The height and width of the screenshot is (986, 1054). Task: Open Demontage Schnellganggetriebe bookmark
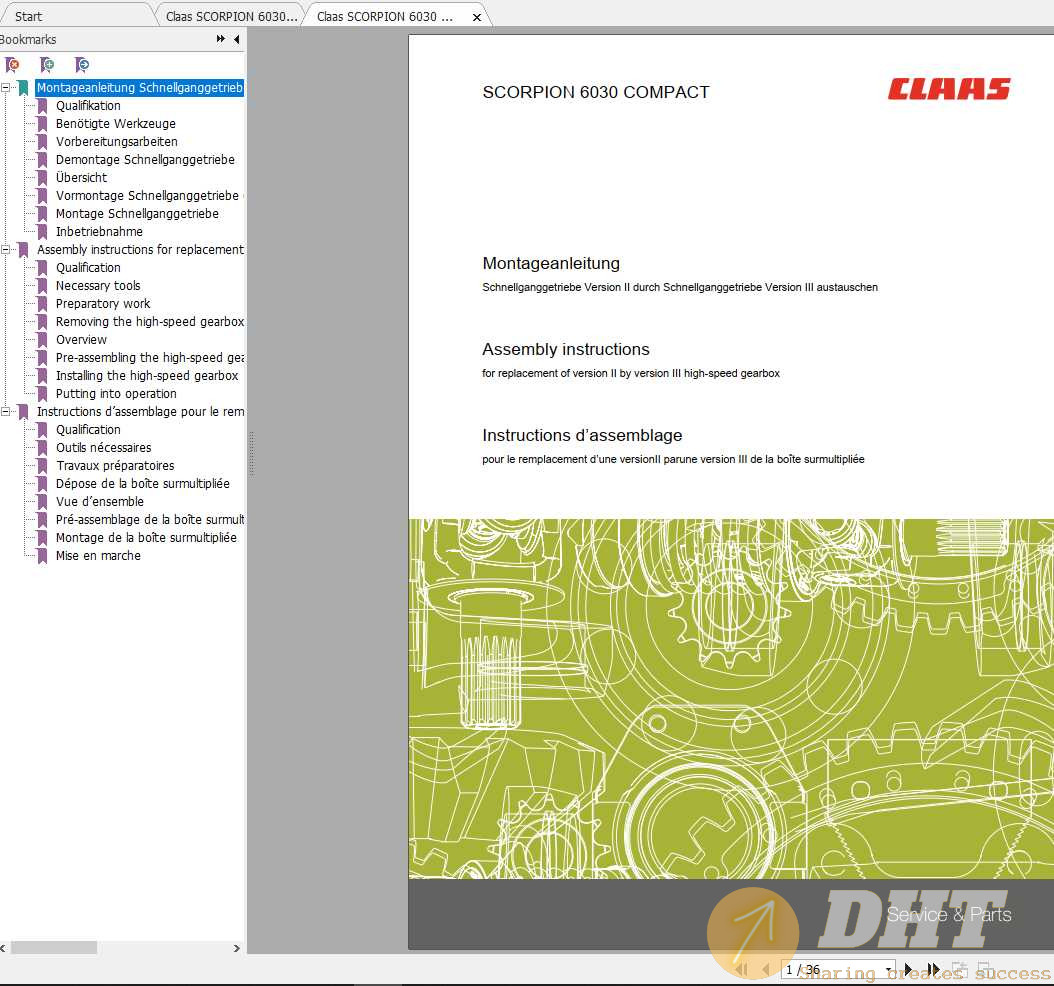pyautogui.click(x=145, y=159)
